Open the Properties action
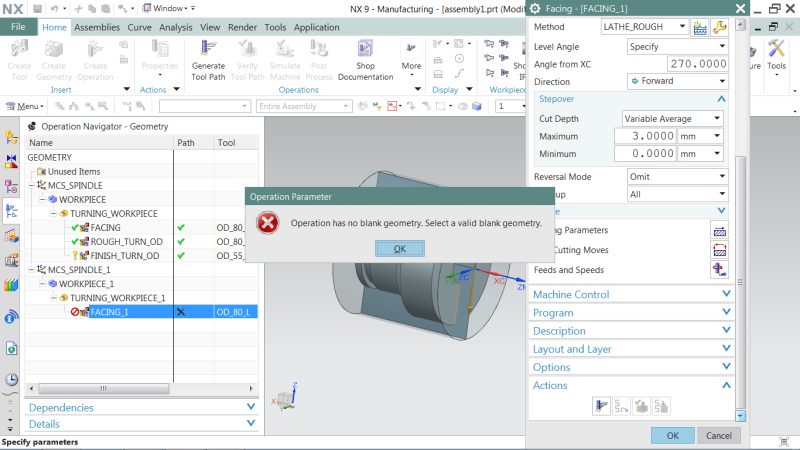Screen dimensions: 800x450 point(160,59)
